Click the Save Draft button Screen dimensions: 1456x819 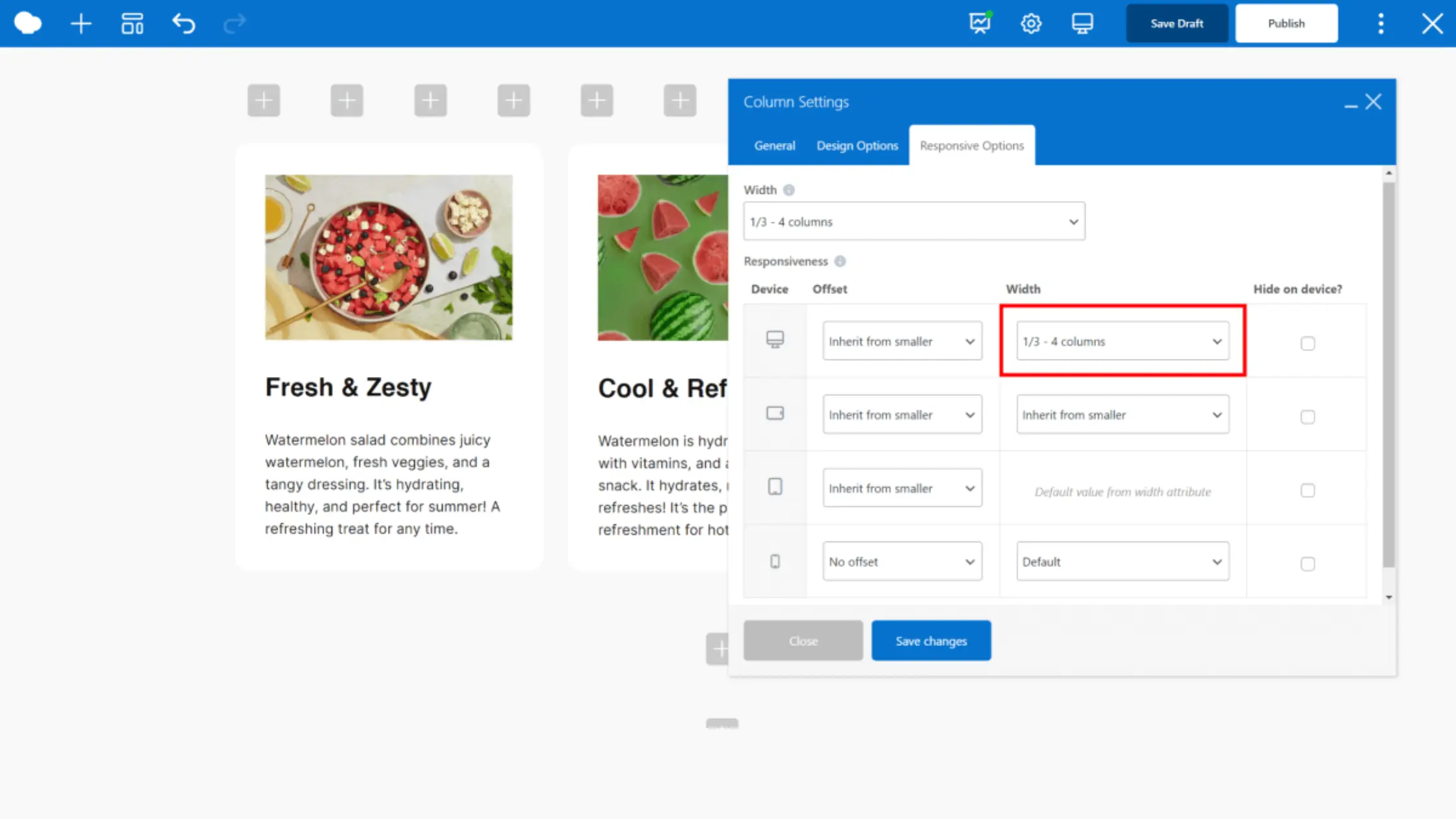click(1176, 23)
